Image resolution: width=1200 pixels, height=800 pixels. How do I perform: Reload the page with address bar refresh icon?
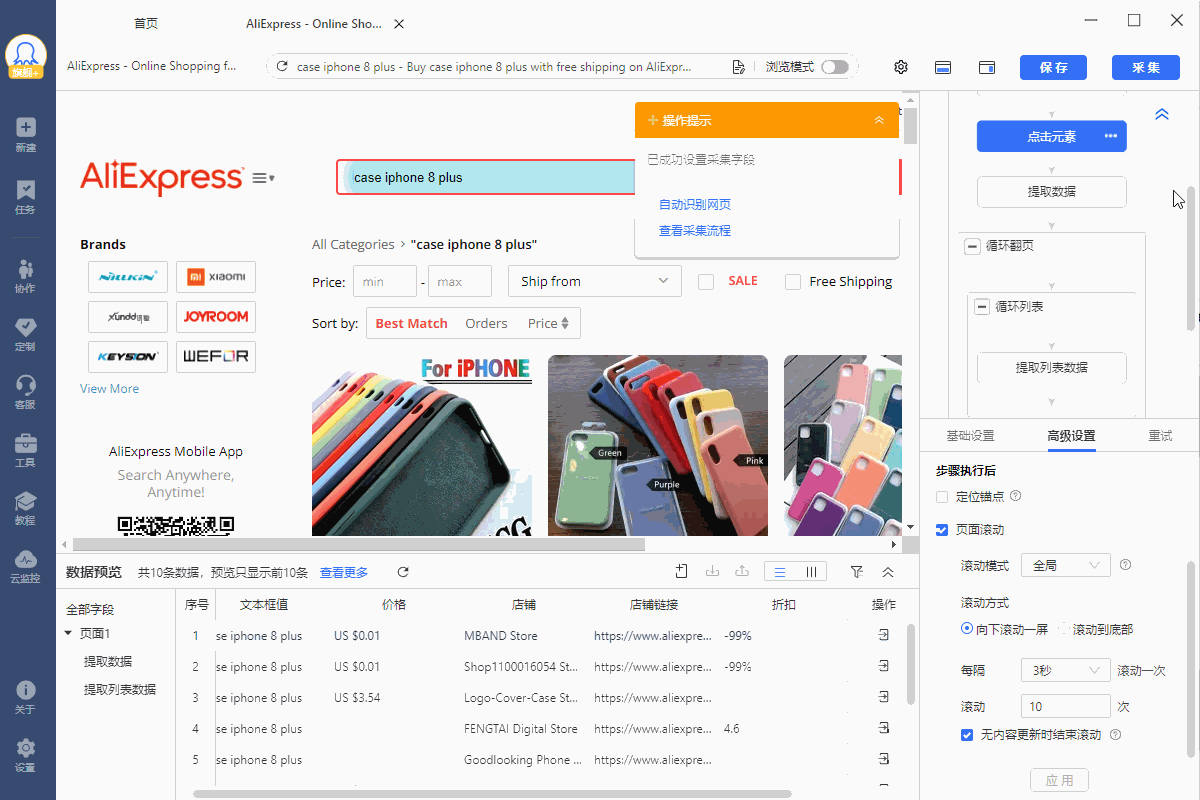282,67
